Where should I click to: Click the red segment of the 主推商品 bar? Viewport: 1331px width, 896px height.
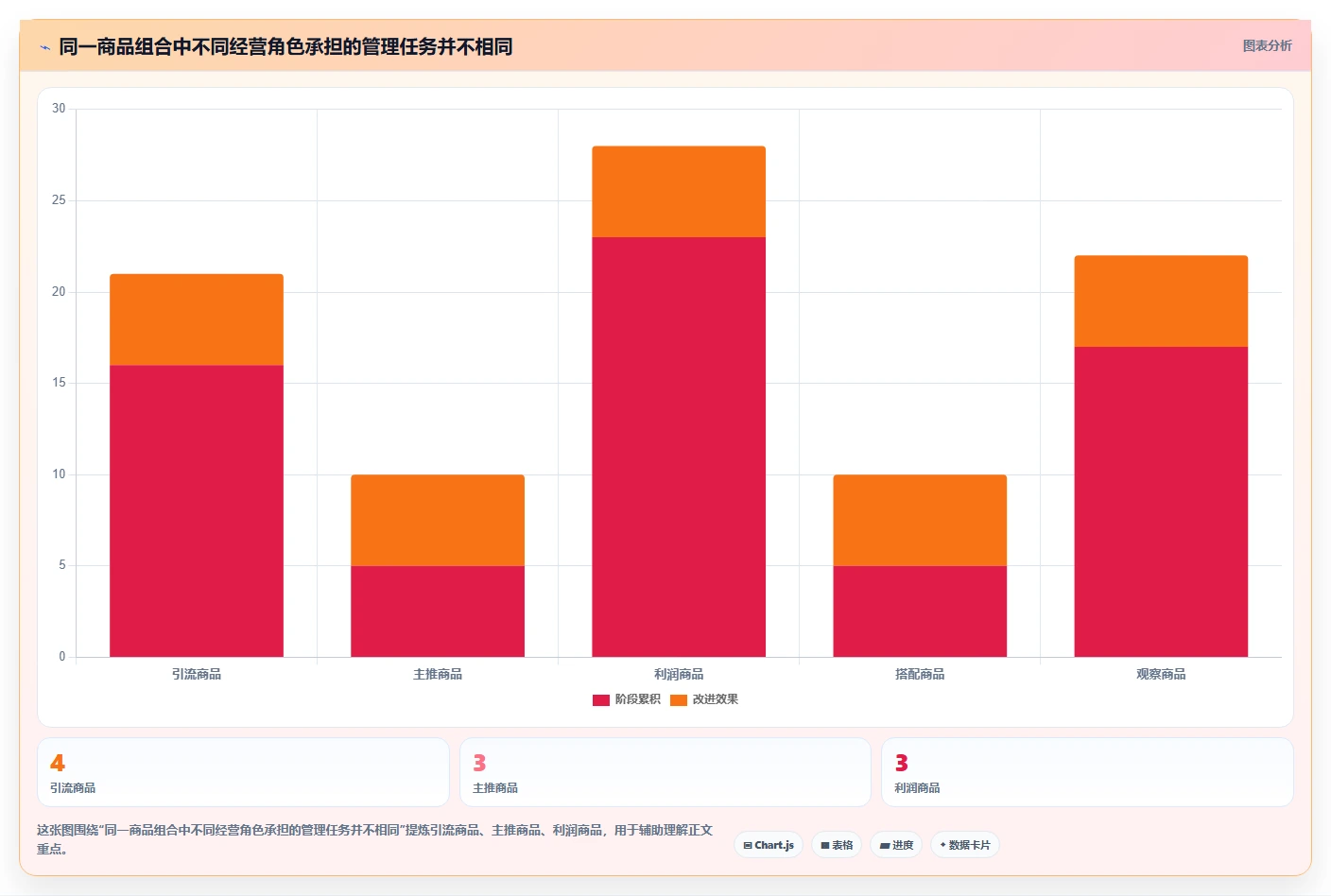tap(438, 612)
